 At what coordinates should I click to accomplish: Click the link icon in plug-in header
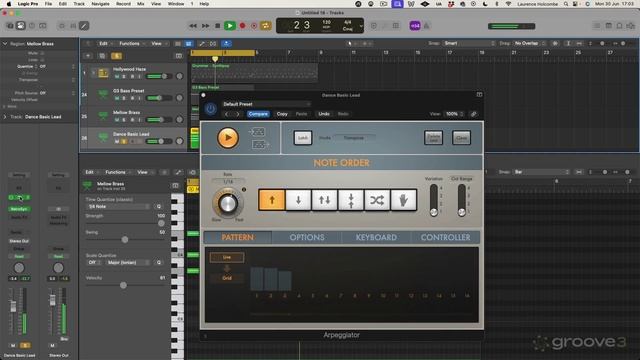473,114
